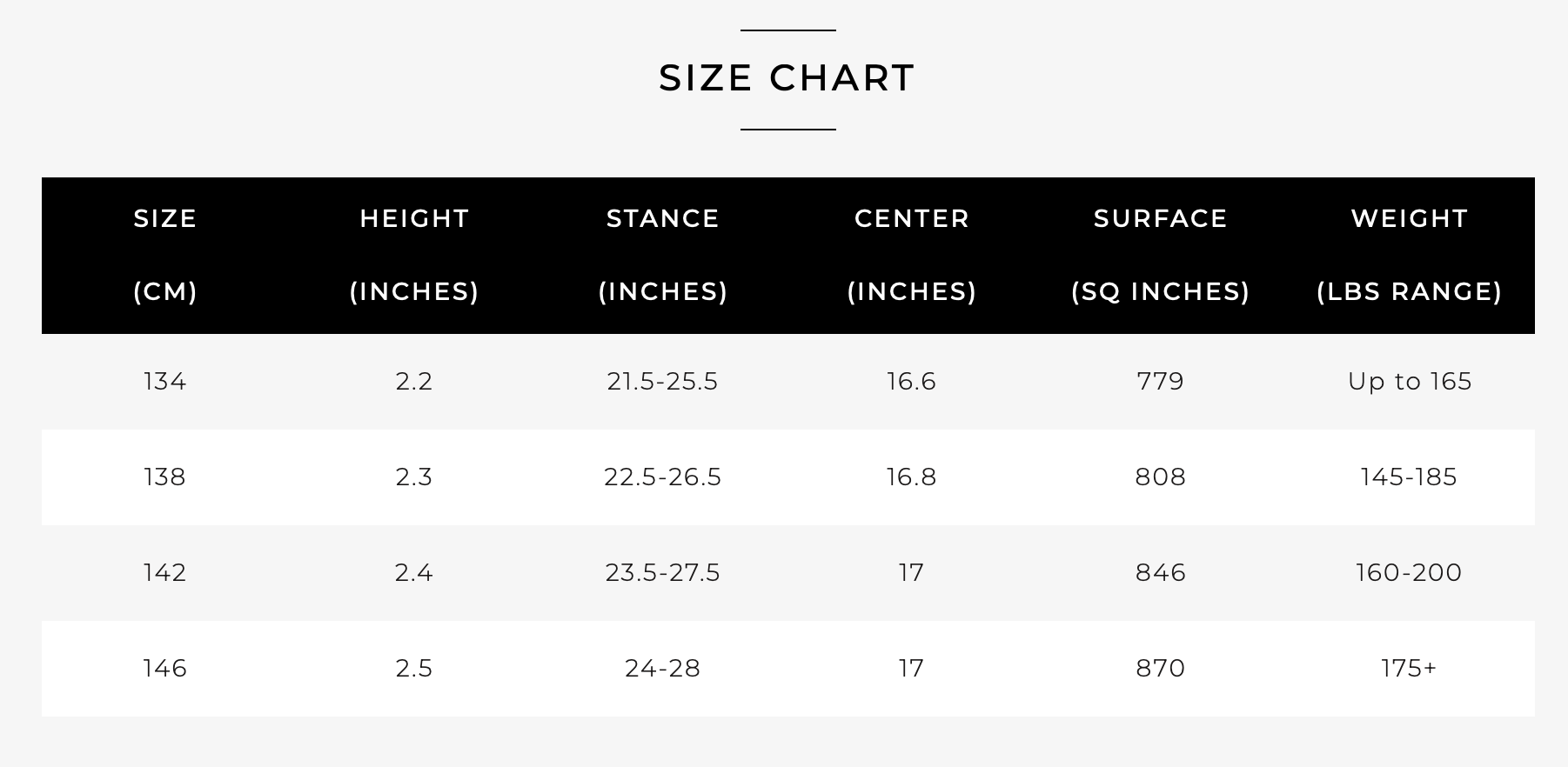Click the 16.6 center value
Image resolution: width=1568 pixels, height=767 pixels.
912,382
